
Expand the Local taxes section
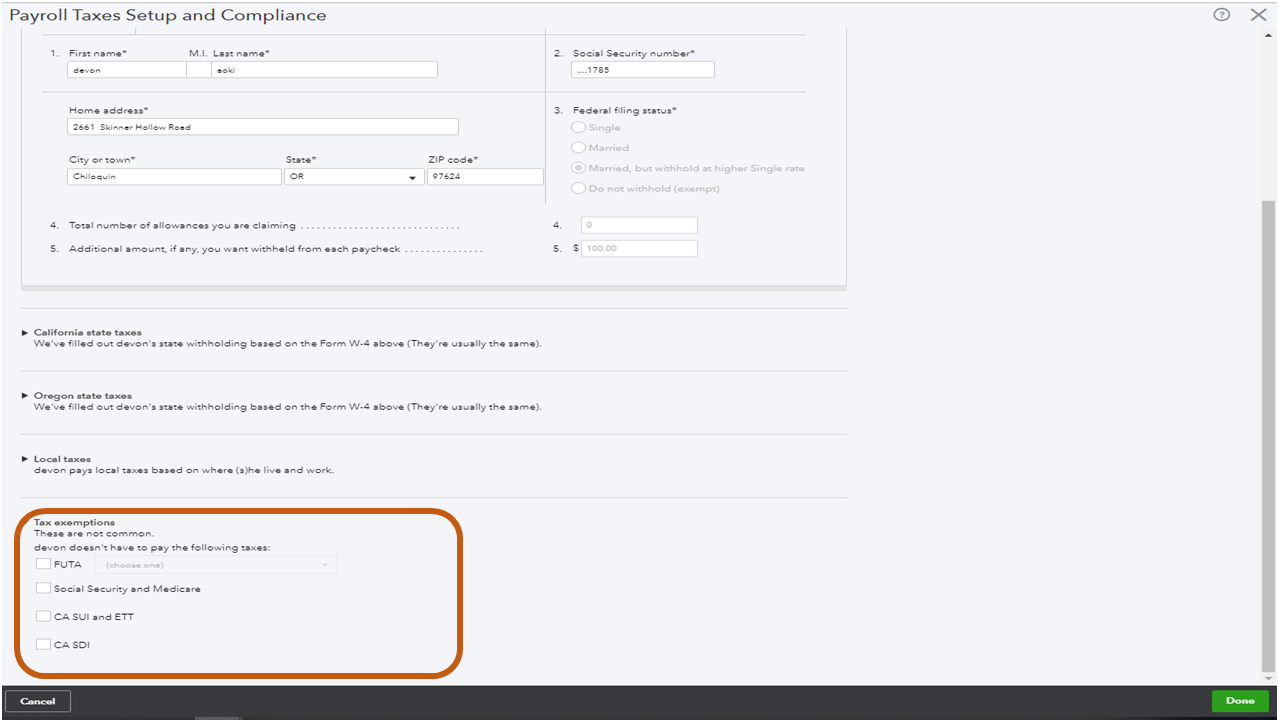(x=25, y=458)
